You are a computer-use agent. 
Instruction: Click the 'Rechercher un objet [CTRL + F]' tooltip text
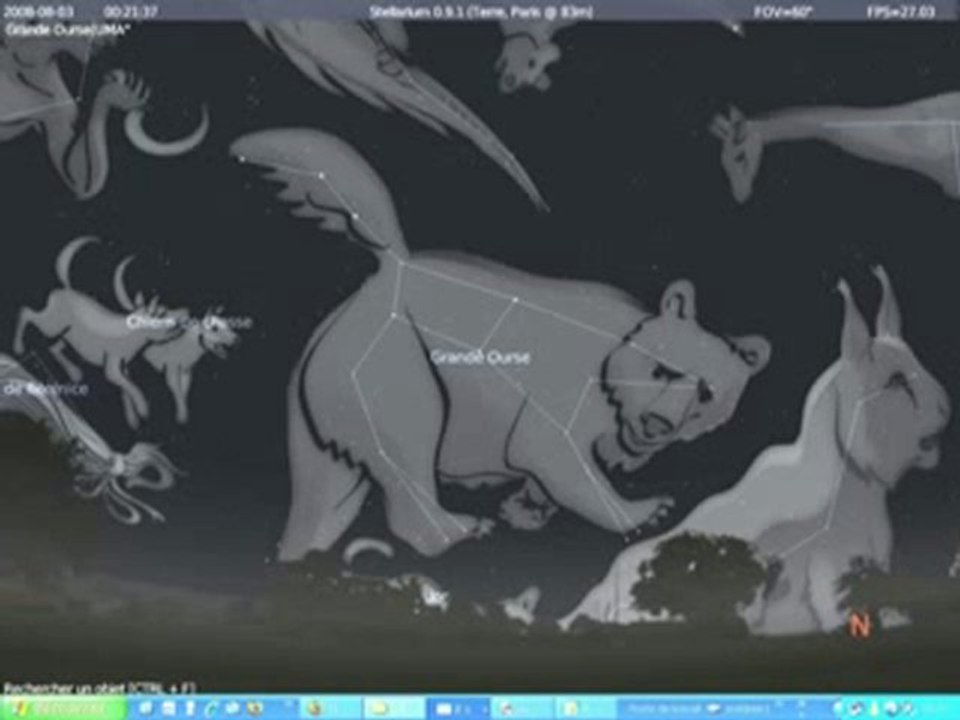coord(100,688)
